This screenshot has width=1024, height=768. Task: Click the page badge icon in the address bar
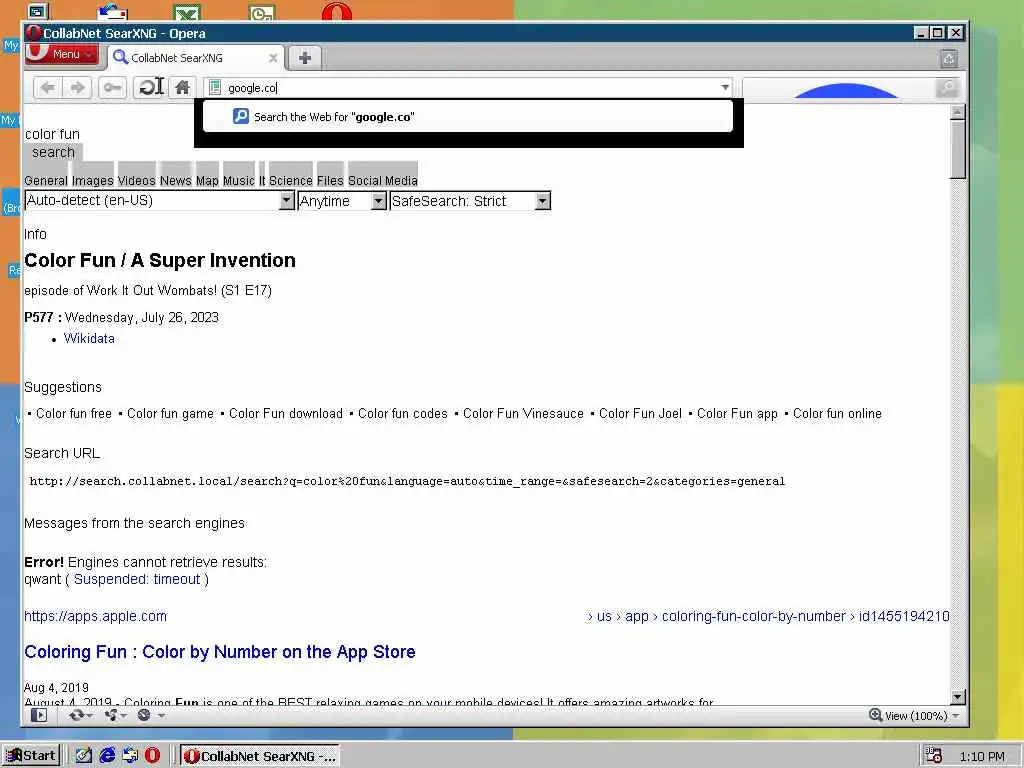tap(215, 88)
